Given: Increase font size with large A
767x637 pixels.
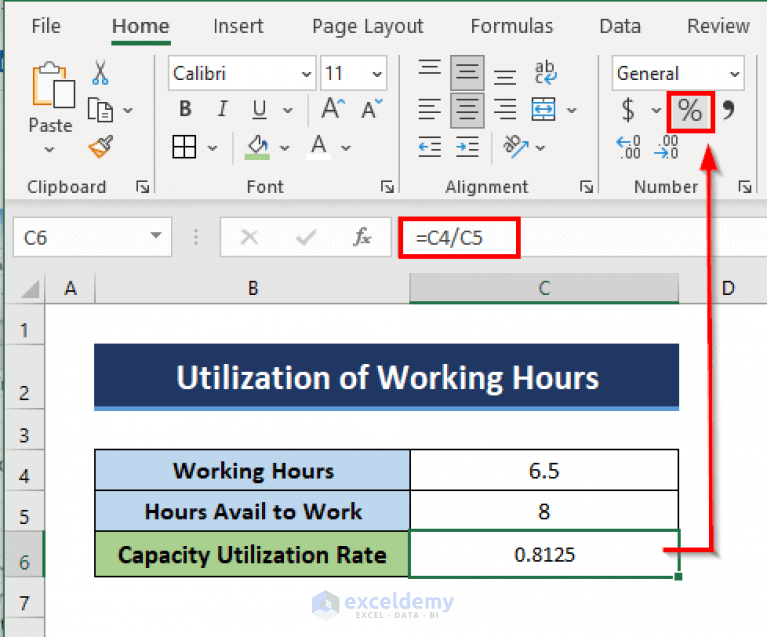Looking at the screenshot, I should pos(333,108).
